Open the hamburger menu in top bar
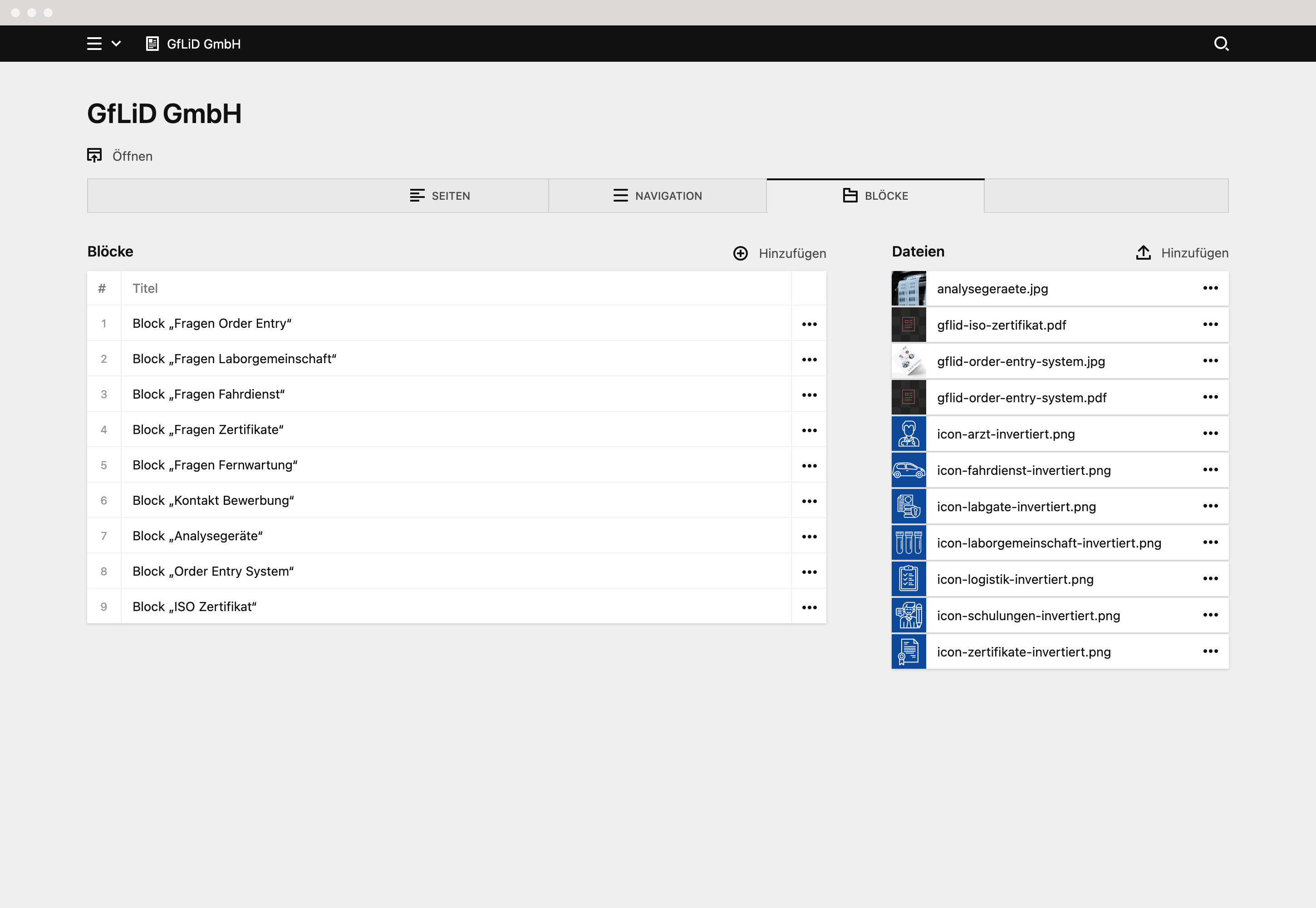 (x=94, y=44)
